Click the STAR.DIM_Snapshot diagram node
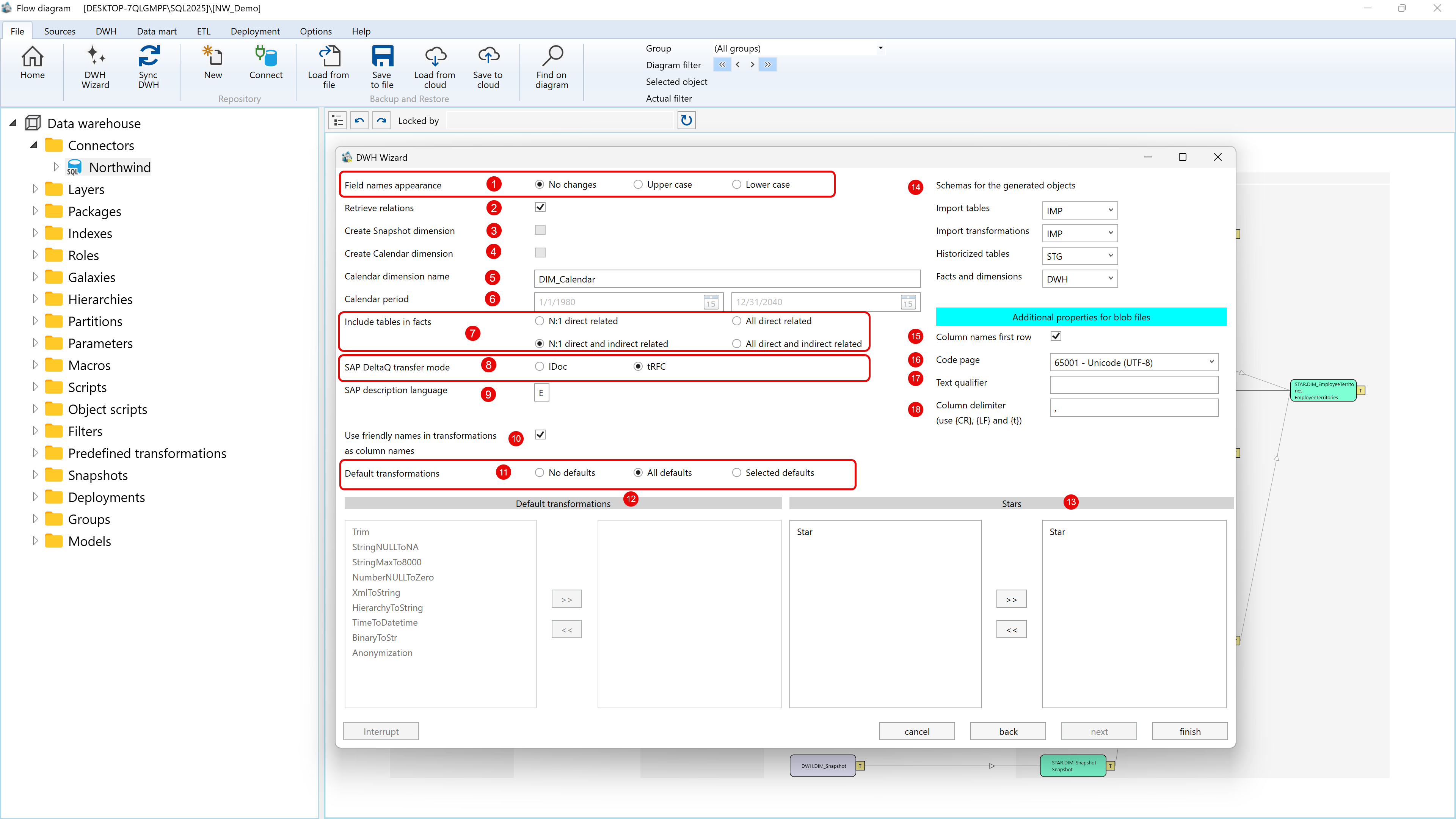Screen dimensions: 1456x819 click(x=1073, y=766)
